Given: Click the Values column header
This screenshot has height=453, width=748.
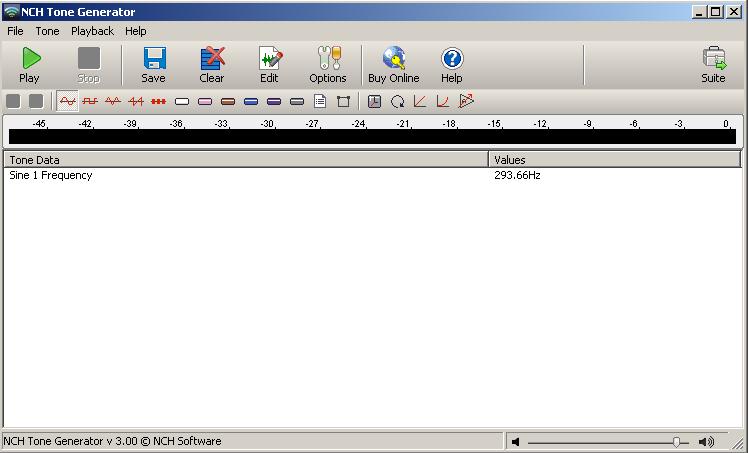Looking at the screenshot, I should coord(615,160).
